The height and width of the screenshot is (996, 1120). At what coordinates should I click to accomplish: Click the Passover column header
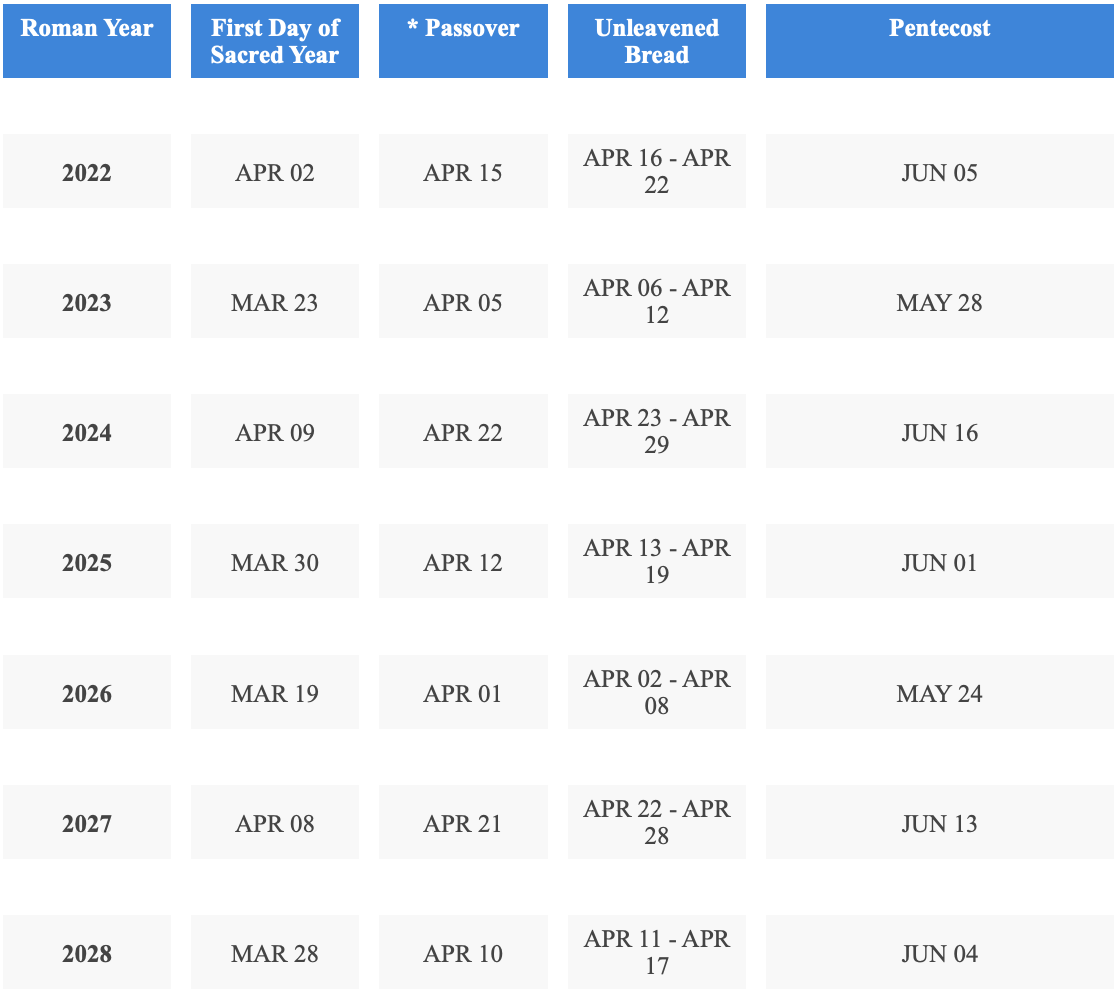tap(463, 41)
